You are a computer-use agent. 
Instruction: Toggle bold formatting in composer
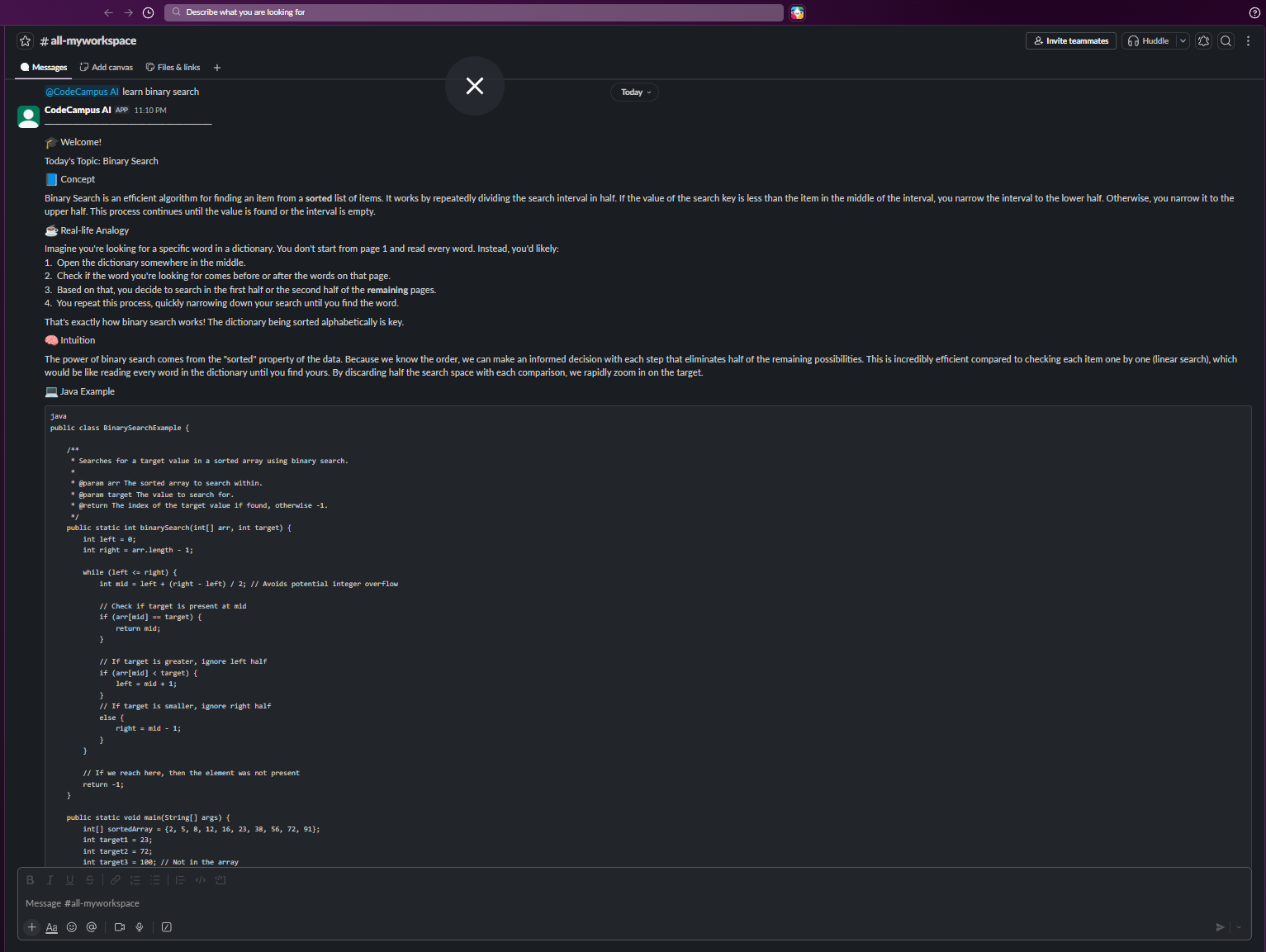point(31,880)
